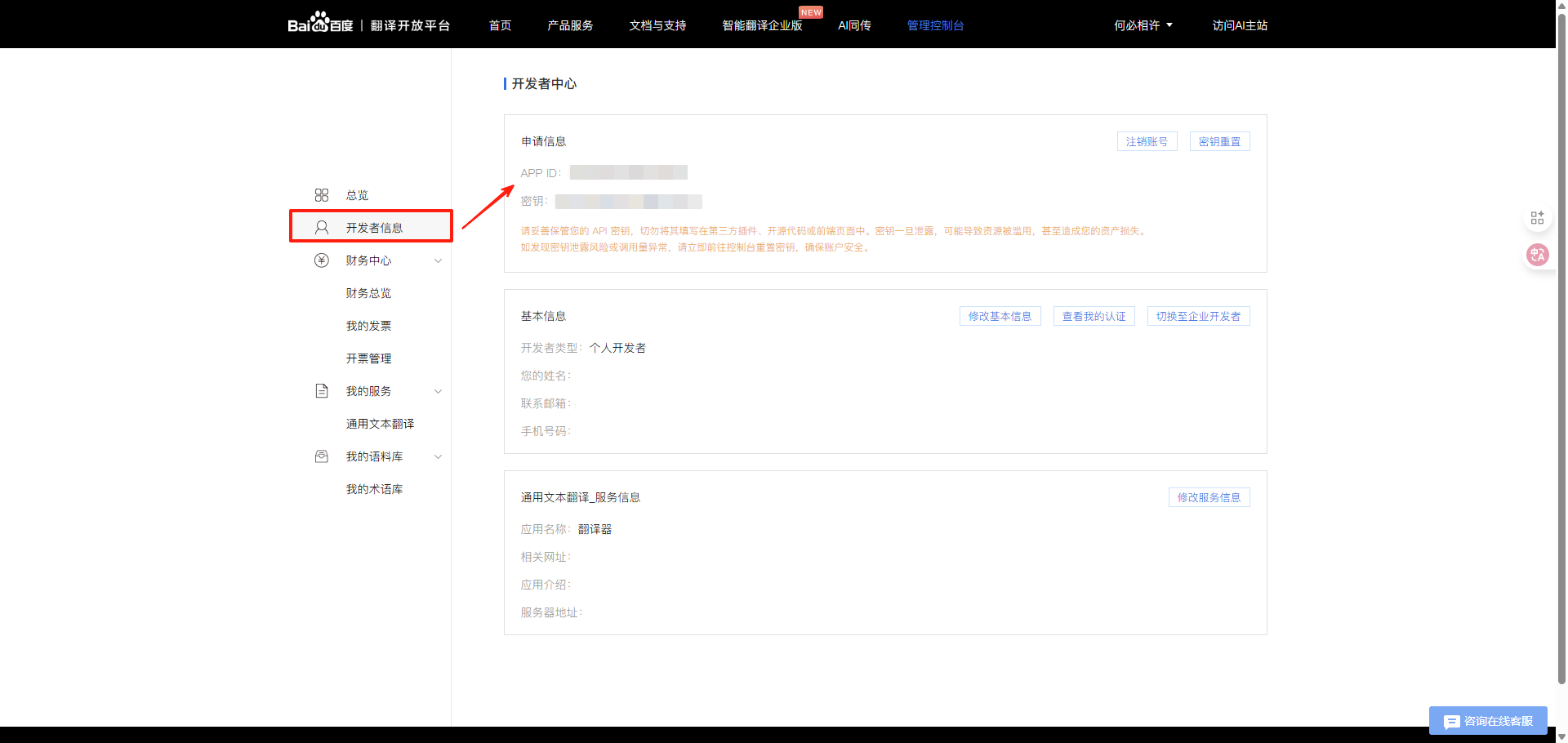This screenshot has width=1568, height=743.
Task: Go to 产品服务 in top navigation
Action: coord(570,25)
